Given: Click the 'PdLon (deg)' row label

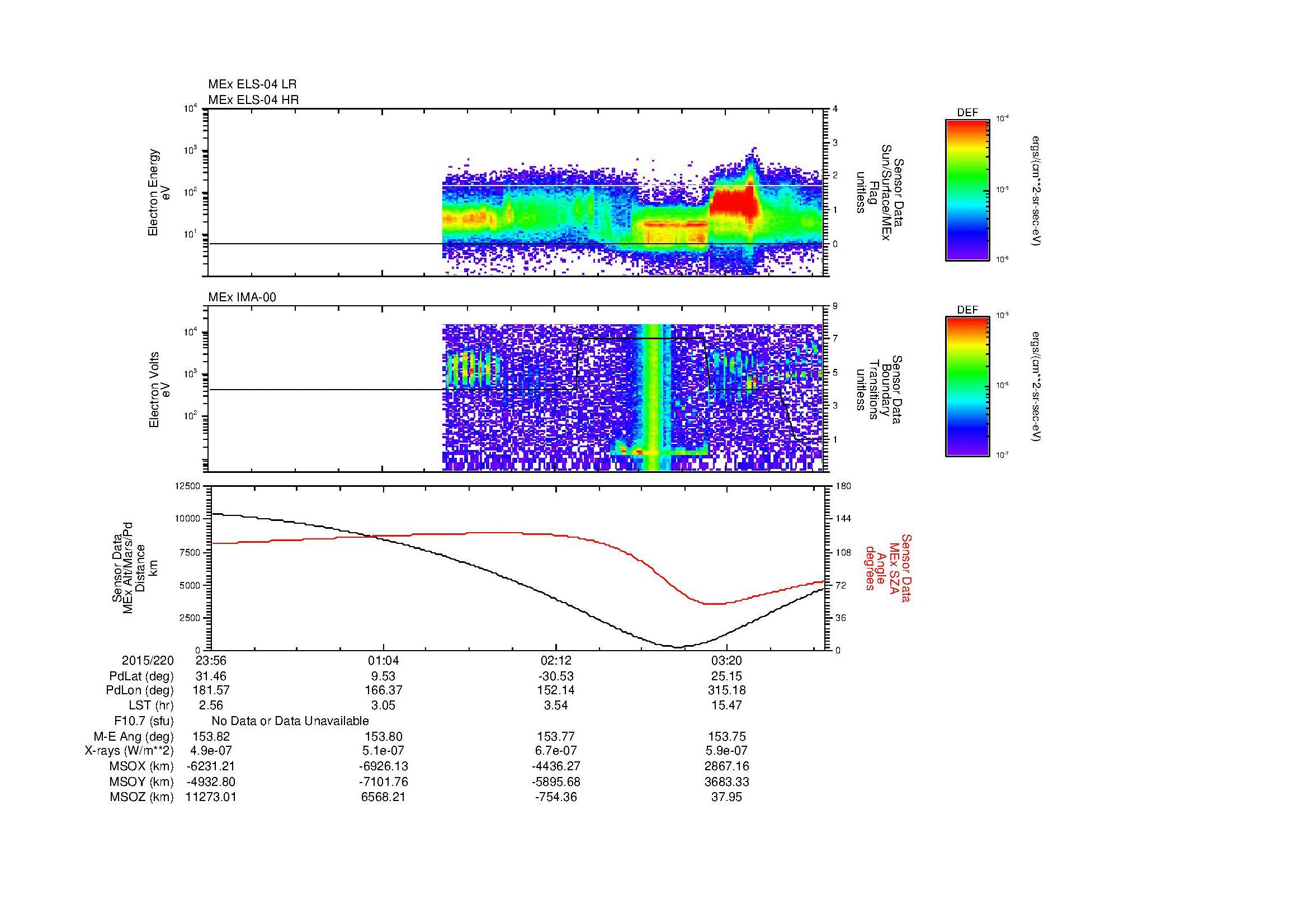Looking at the screenshot, I should tap(140, 690).
